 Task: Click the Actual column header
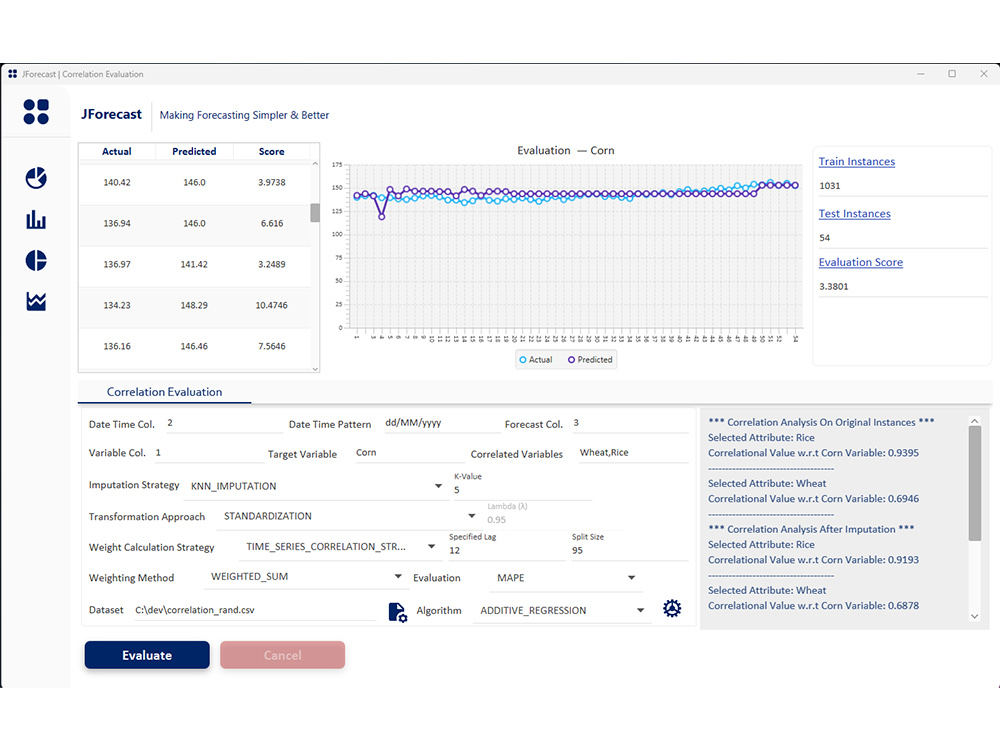[117, 152]
